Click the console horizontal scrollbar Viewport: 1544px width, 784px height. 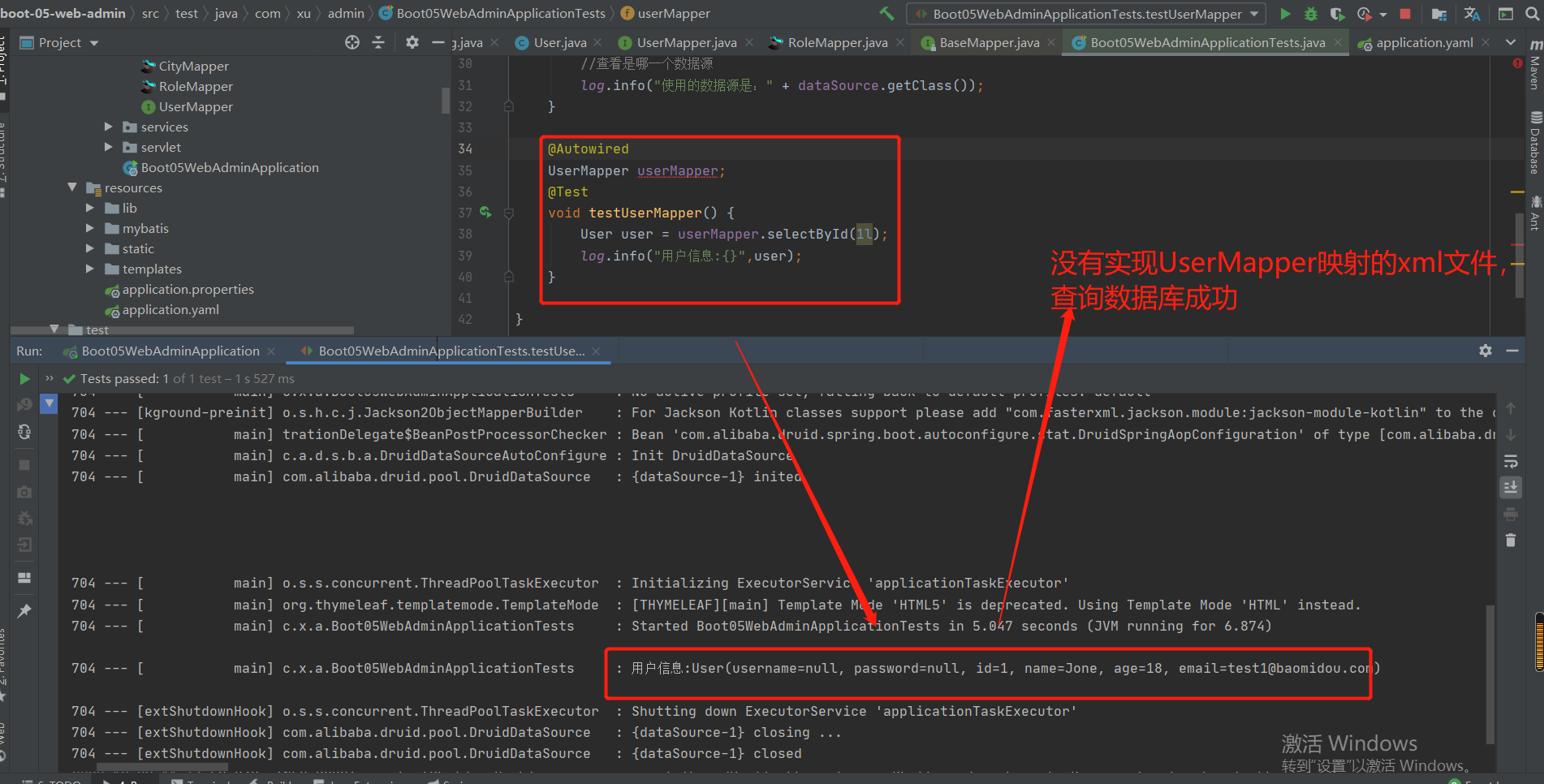click(x=162, y=765)
